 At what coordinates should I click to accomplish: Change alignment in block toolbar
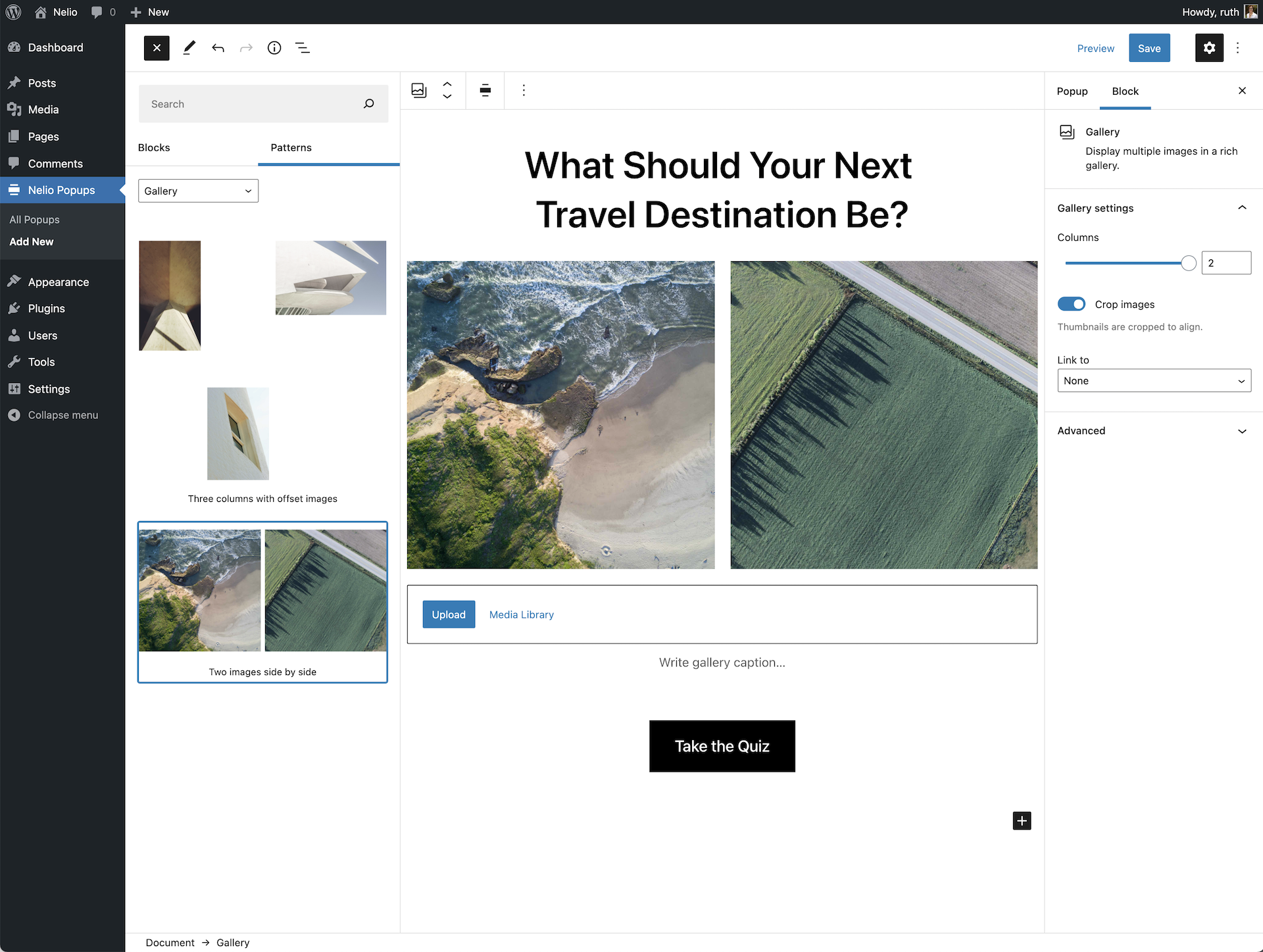(x=485, y=90)
